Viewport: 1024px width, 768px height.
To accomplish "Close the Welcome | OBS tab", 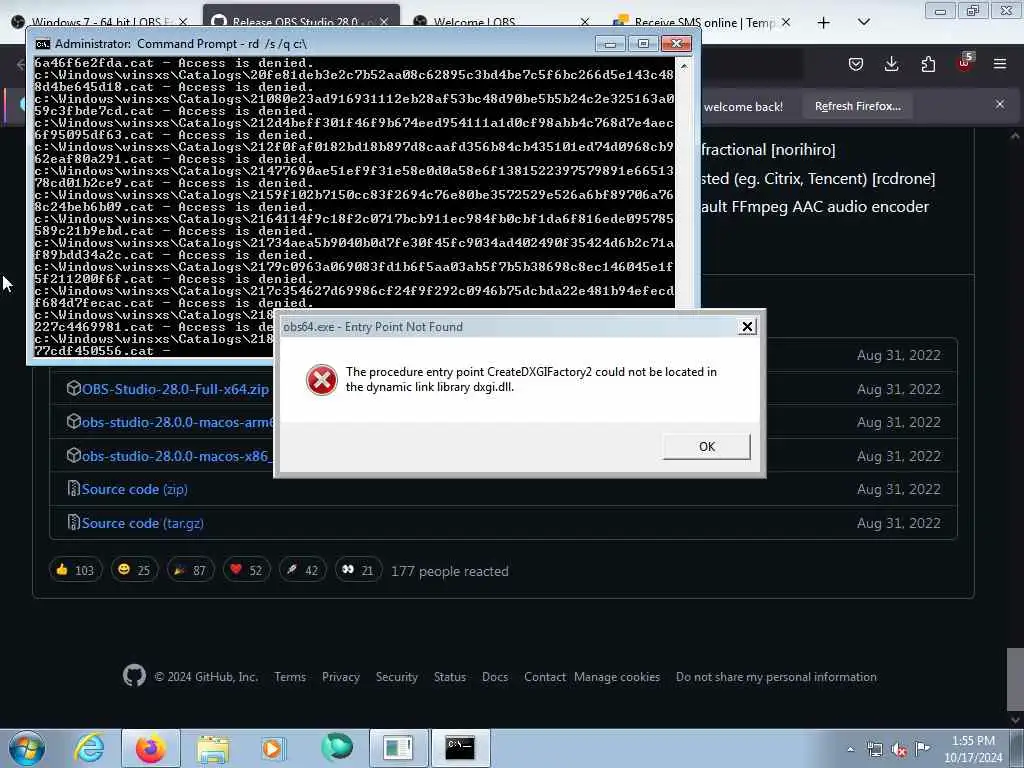I will coord(584,22).
